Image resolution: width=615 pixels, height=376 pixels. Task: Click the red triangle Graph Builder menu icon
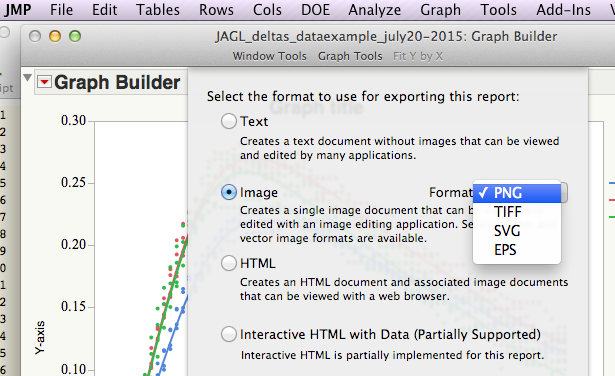point(44,82)
